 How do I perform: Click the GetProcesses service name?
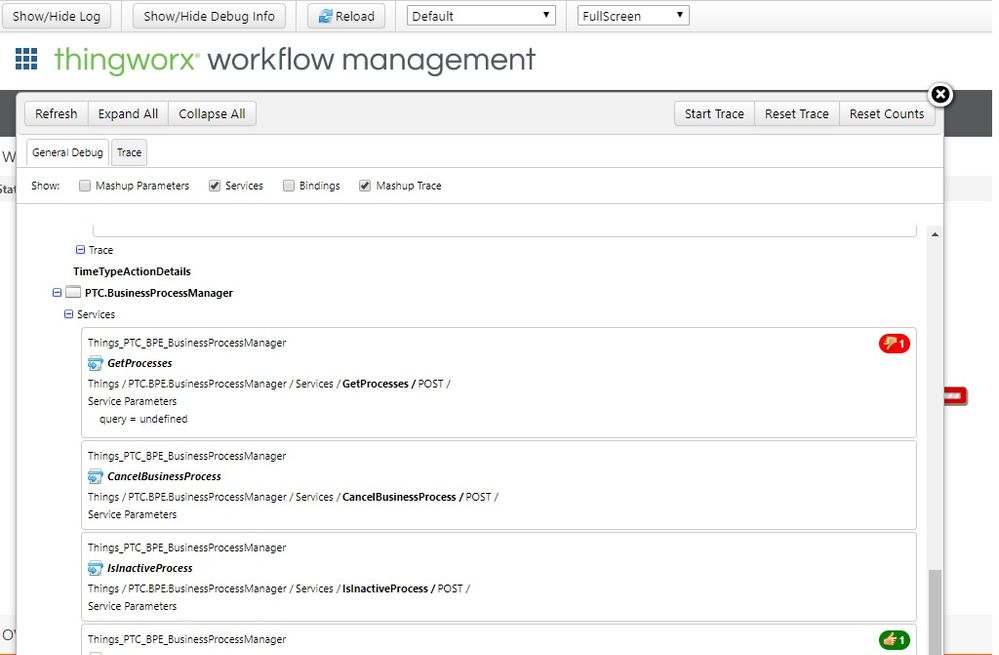tap(140, 363)
